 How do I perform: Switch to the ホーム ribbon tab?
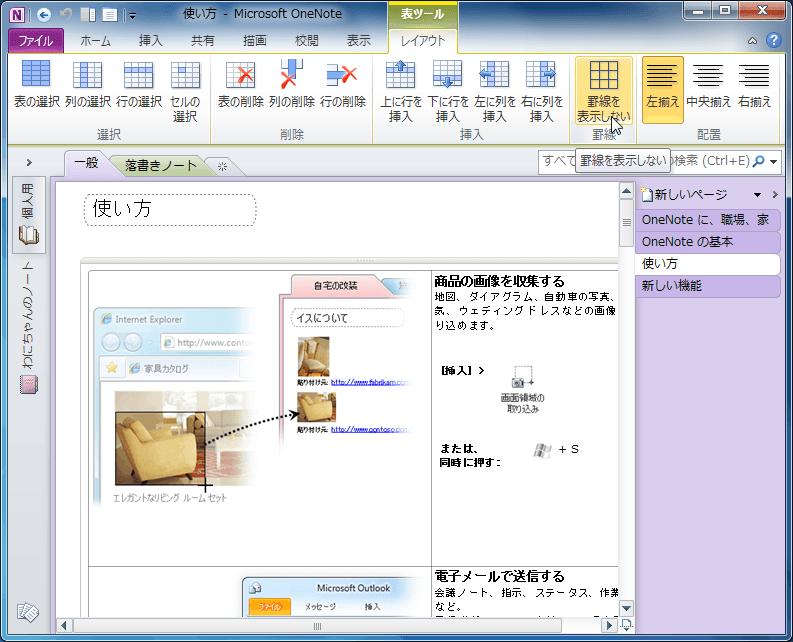95,41
